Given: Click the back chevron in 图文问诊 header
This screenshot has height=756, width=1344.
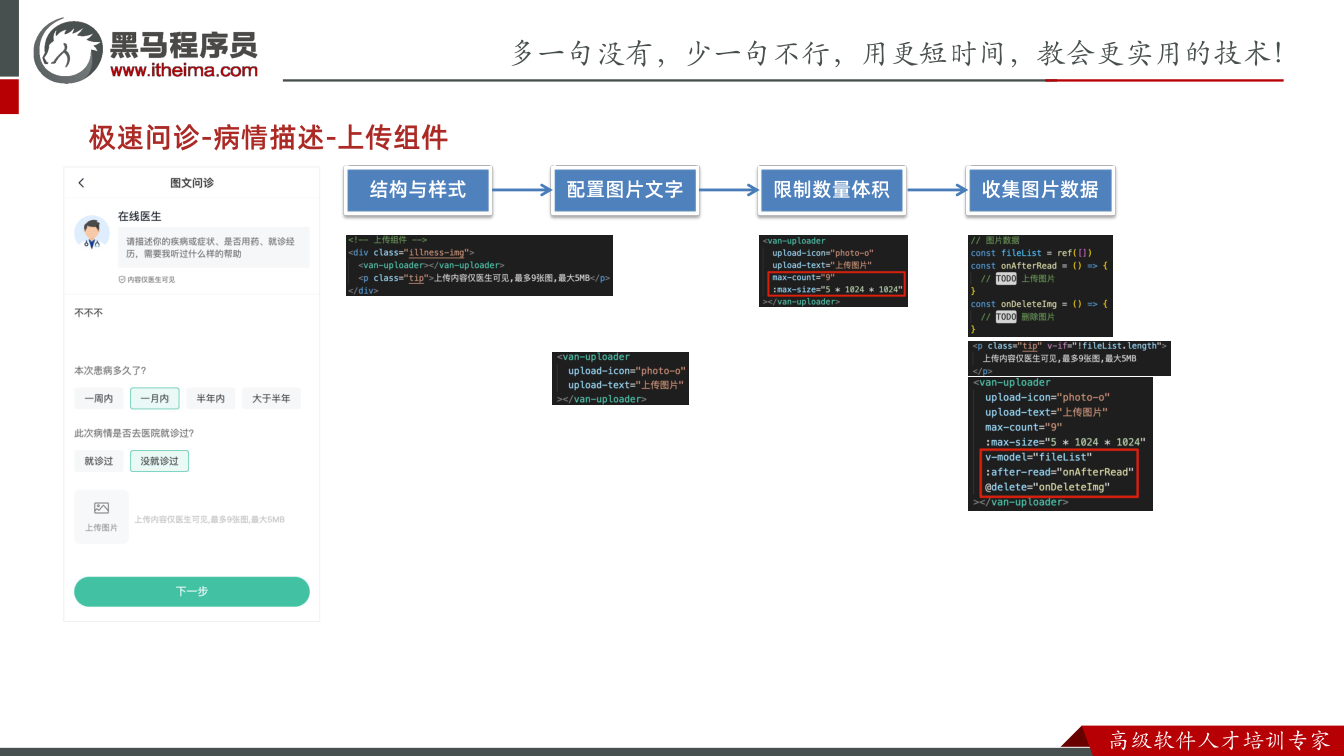Looking at the screenshot, I should click(x=81, y=183).
